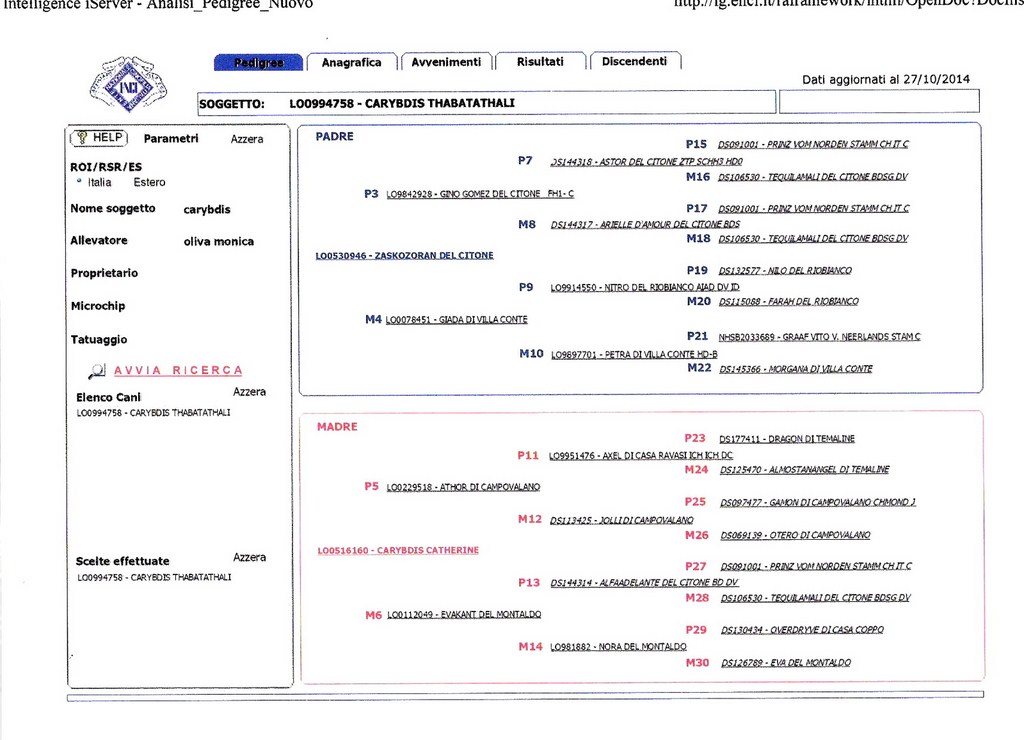The width and height of the screenshot is (1024, 740).
Task: Open M24 Almostanangel di Temaline link
Action: 805,470
